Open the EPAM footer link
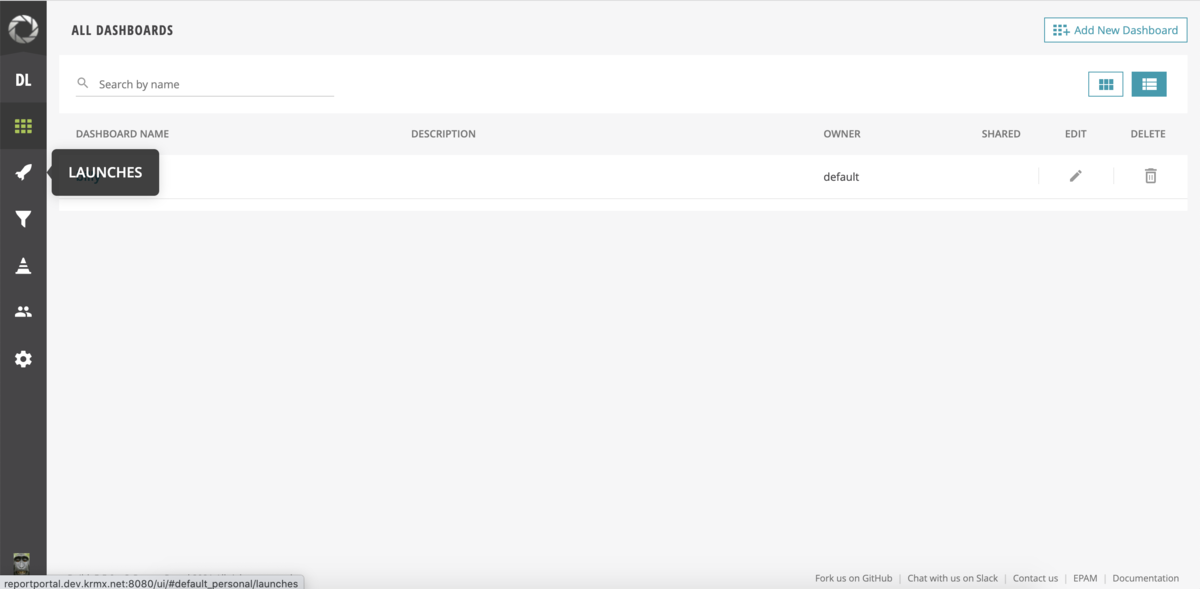This screenshot has height=589, width=1200. point(1085,578)
